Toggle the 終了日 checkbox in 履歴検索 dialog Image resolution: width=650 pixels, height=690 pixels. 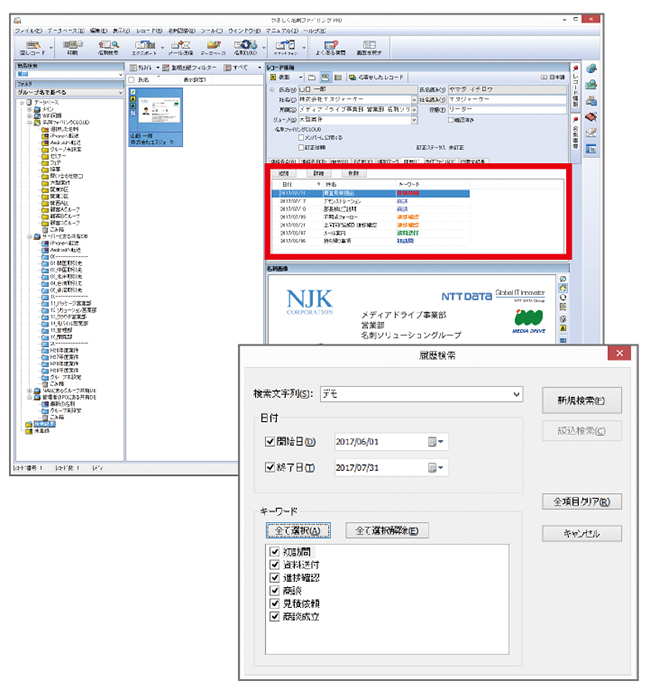coord(270,467)
